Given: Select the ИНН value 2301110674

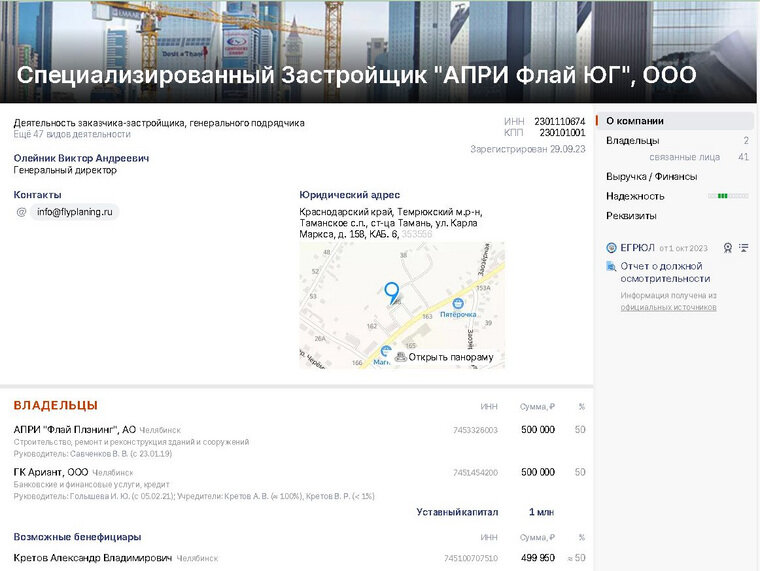Looking at the screenshot, I should (560, 122).
